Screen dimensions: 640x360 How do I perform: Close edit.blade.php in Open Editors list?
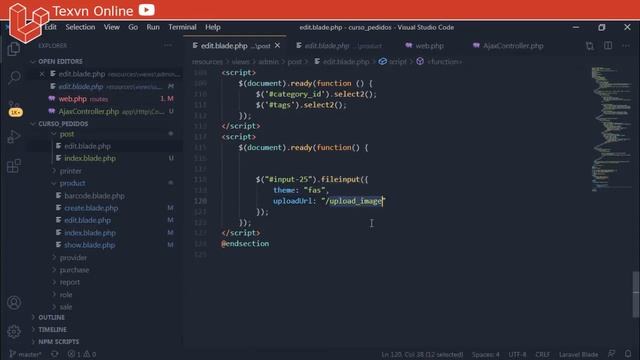pyautogui.click(x=42, y=74)
